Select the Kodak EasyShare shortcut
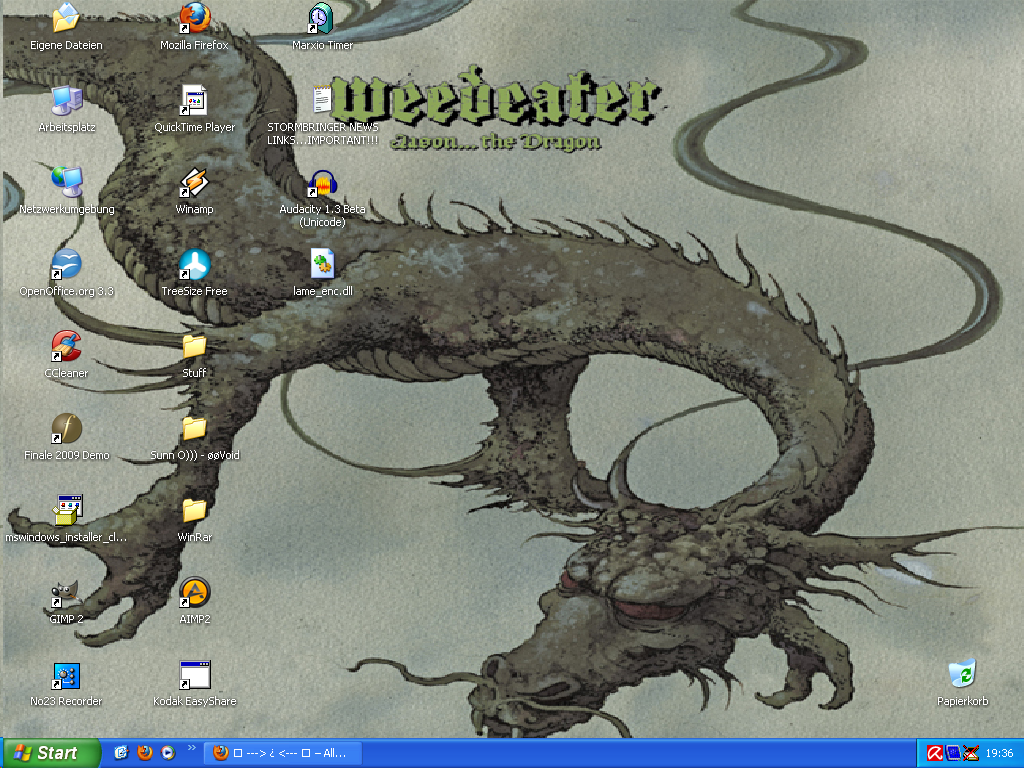The image size is (1024, 768). pyautogui.click(x=194, y=675)
